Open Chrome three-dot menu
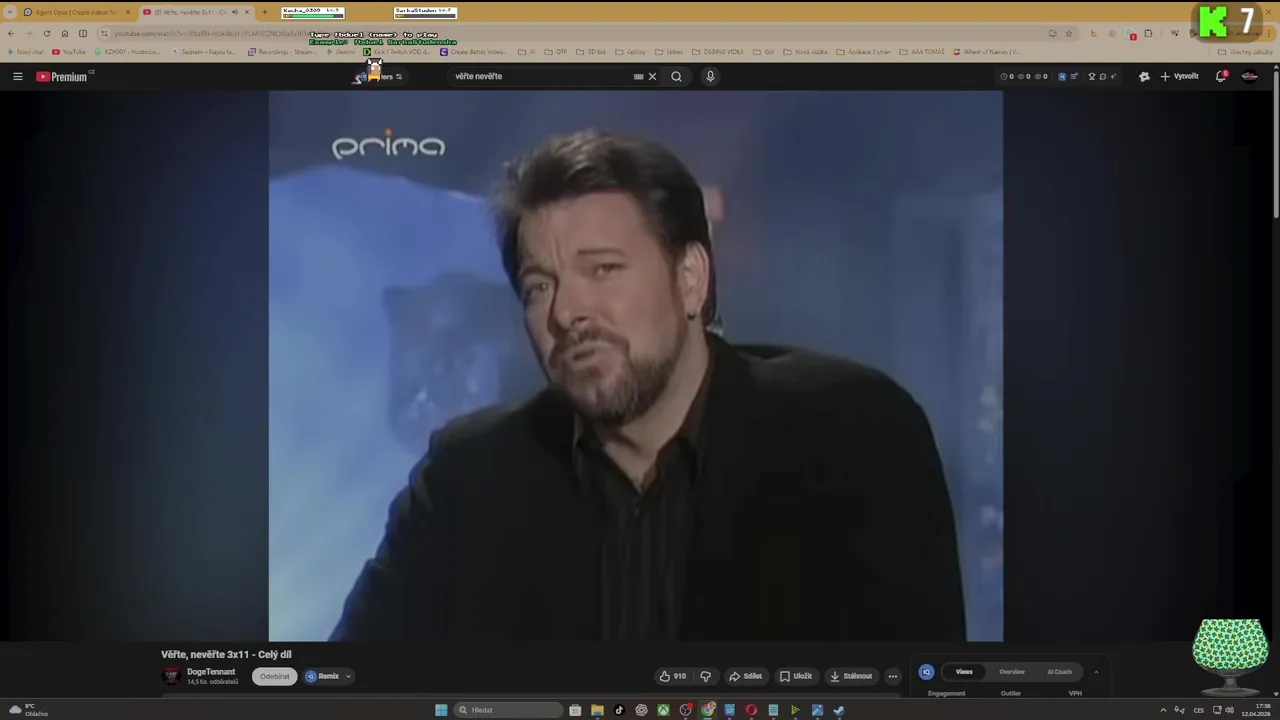Screen dimensions: 1280x720 coord(1268,33)
